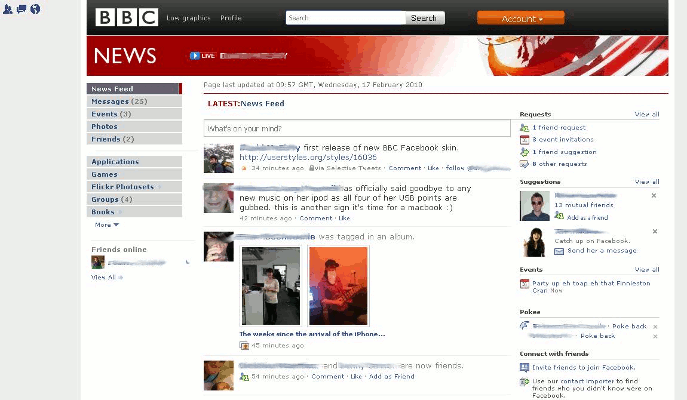This screenshot has height=400, width=687.
Task: Click the BBC logo
Action: 127,18
